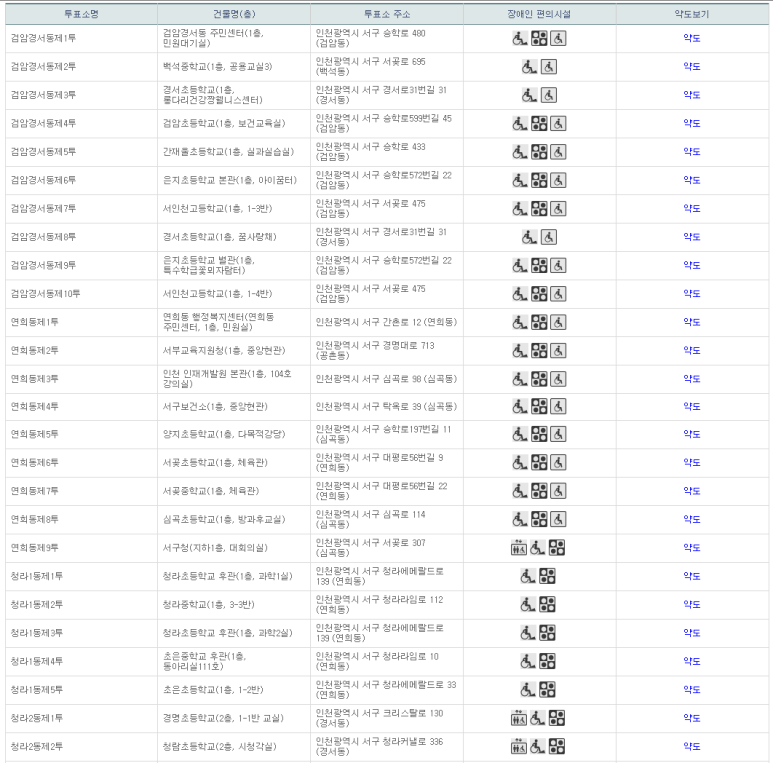773x763 pixels.
Task: Click tactile block icon in 연희동제2투 row
Action: pyautogui.click(x=539, y=350)
